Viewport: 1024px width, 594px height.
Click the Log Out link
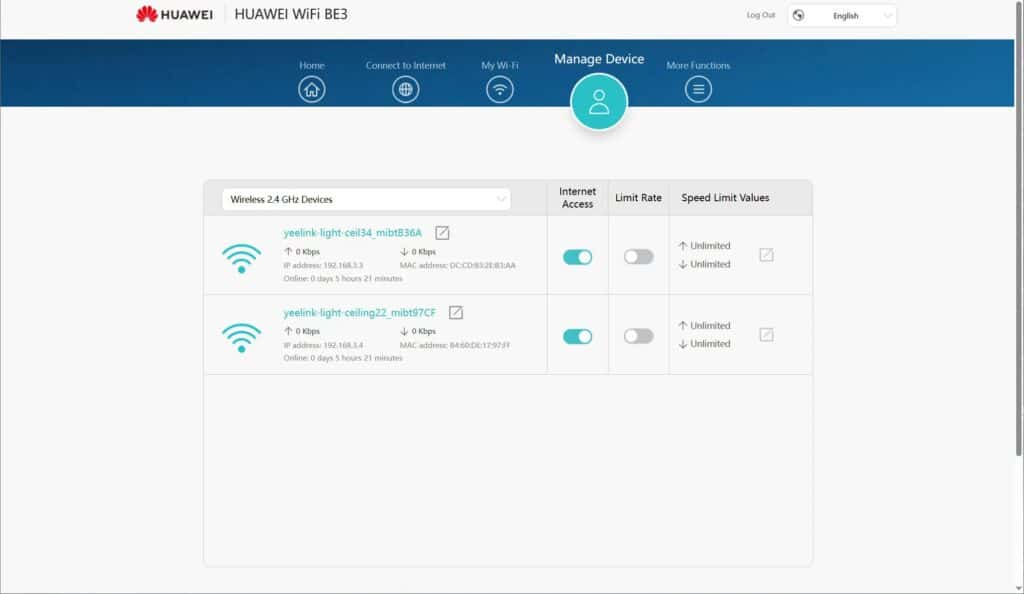pyautogui.click(x=761, y=15)
